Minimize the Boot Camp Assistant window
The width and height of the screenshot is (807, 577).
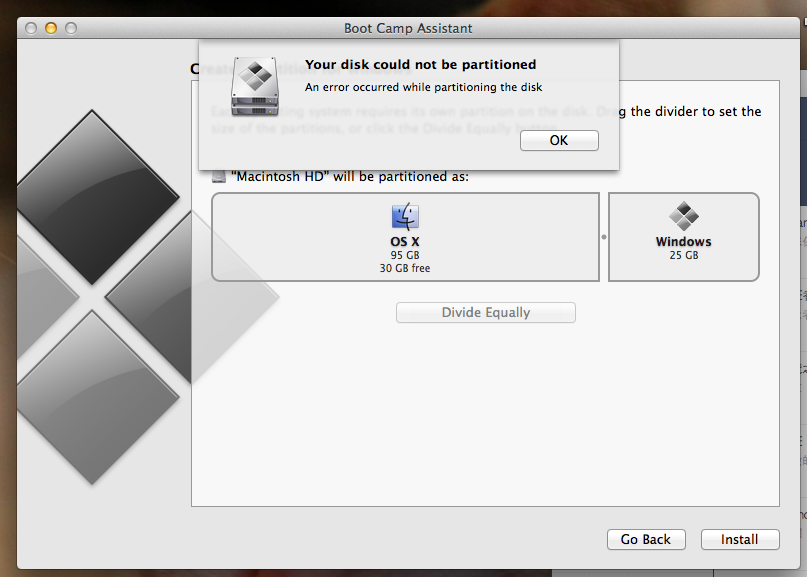51,28
